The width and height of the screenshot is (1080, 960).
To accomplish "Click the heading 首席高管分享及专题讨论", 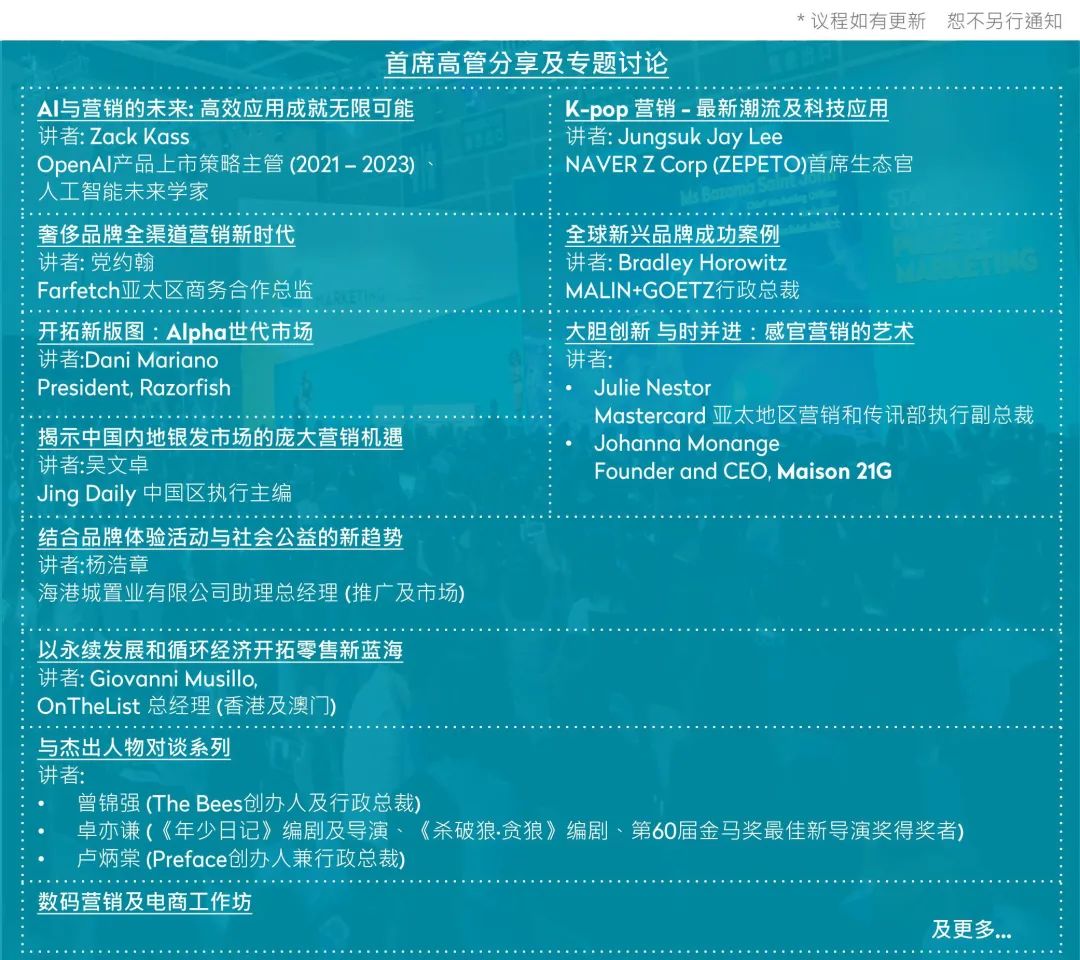I will pos(526,63).
